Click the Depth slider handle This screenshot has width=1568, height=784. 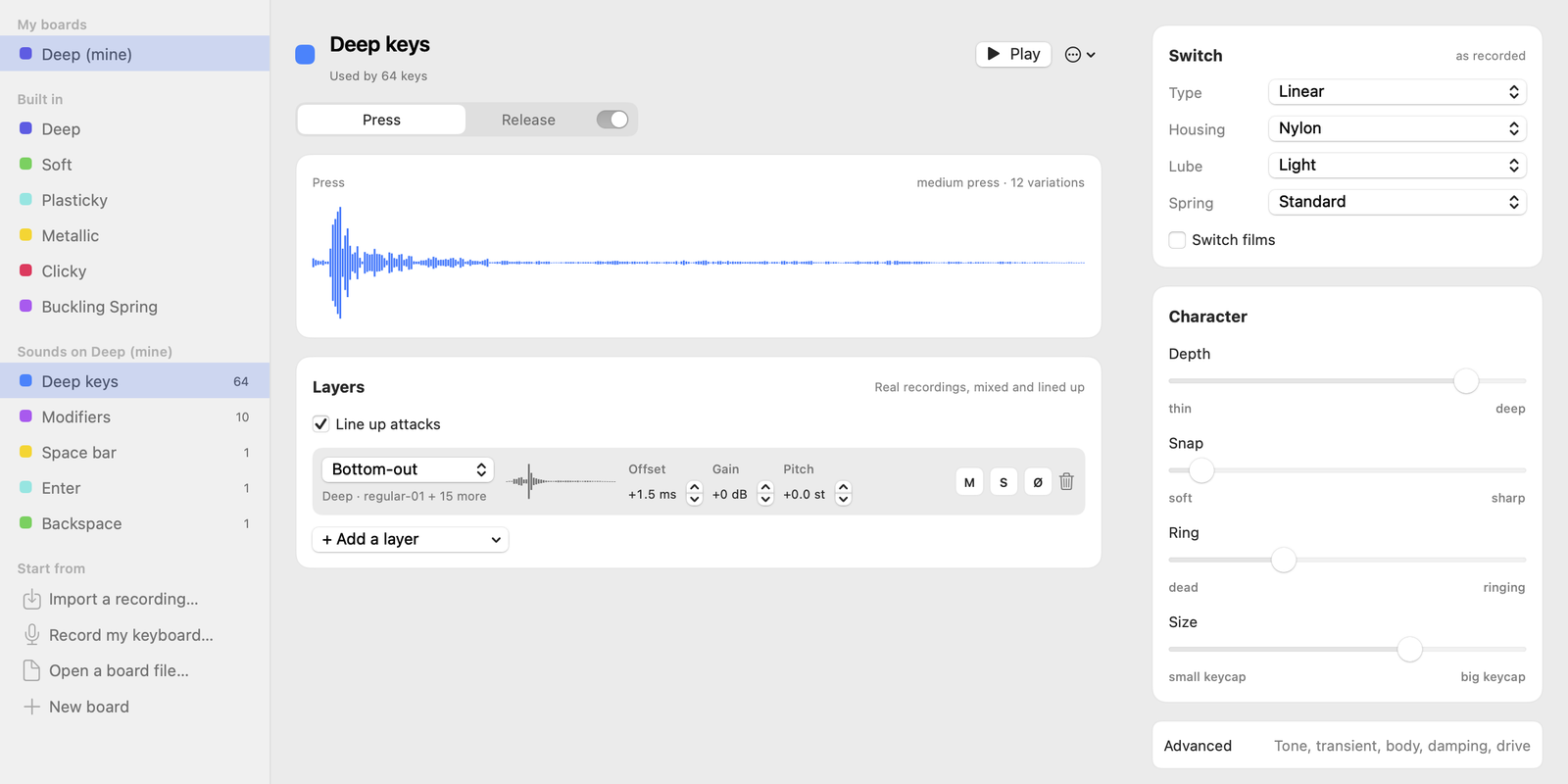point(1466,381)
